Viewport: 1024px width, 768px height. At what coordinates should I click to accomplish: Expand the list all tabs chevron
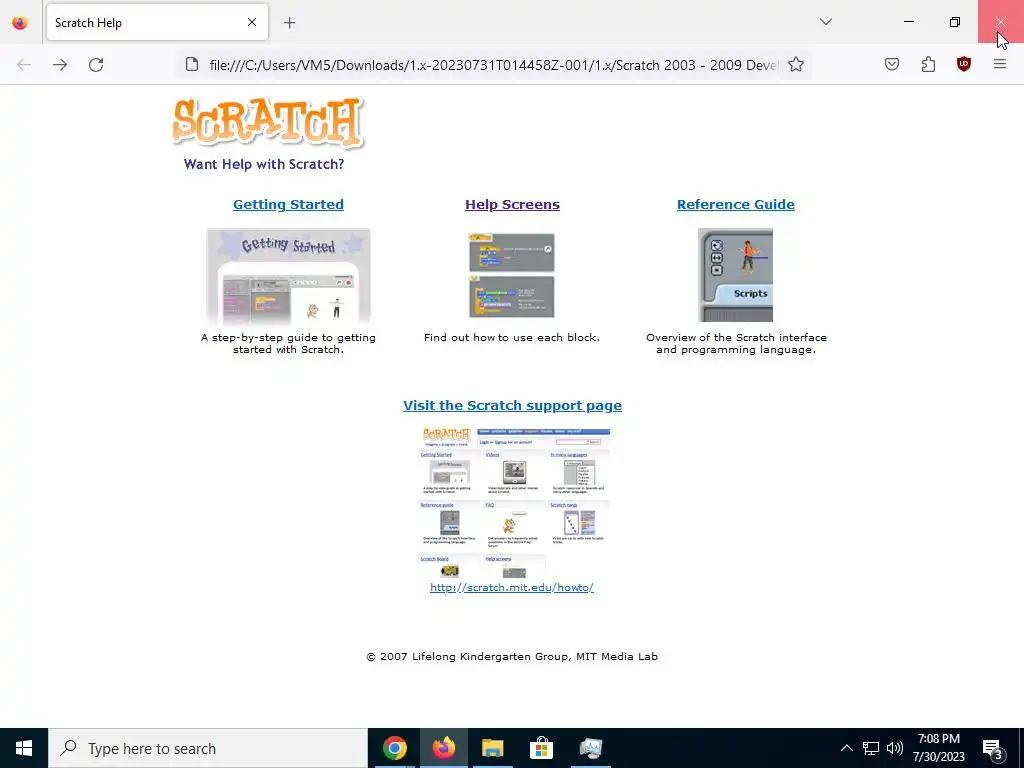pyautogui.click(x=826, y=22)
